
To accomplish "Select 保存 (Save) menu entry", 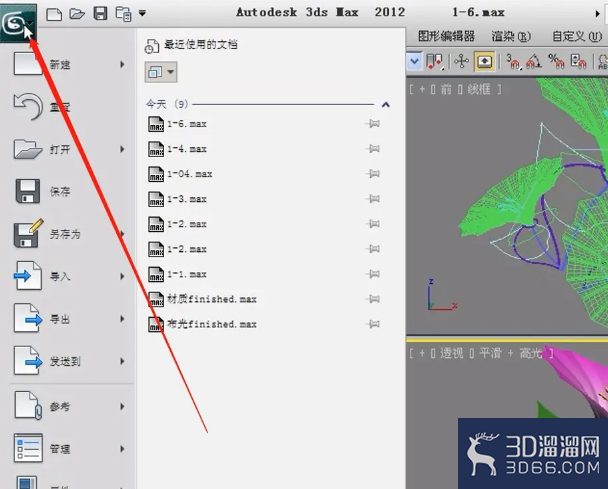I will [70, 192].
